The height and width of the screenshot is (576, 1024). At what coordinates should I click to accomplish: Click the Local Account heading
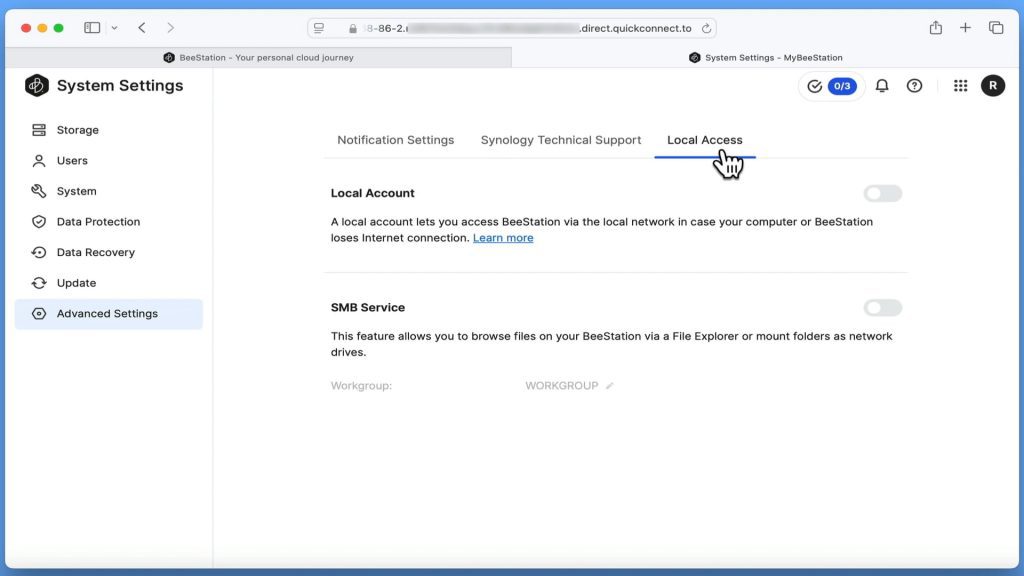372,193
